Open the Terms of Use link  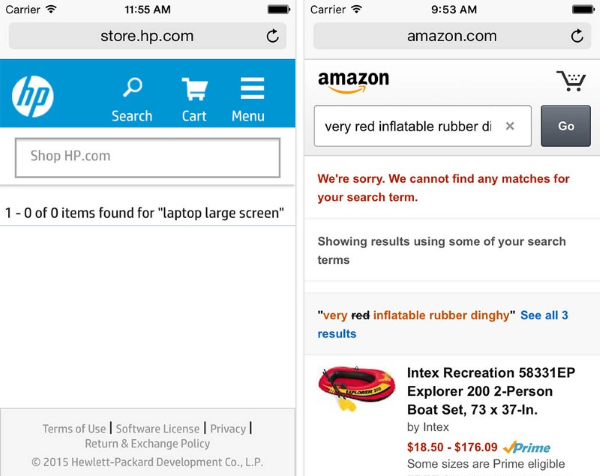[x=74, y=429]
